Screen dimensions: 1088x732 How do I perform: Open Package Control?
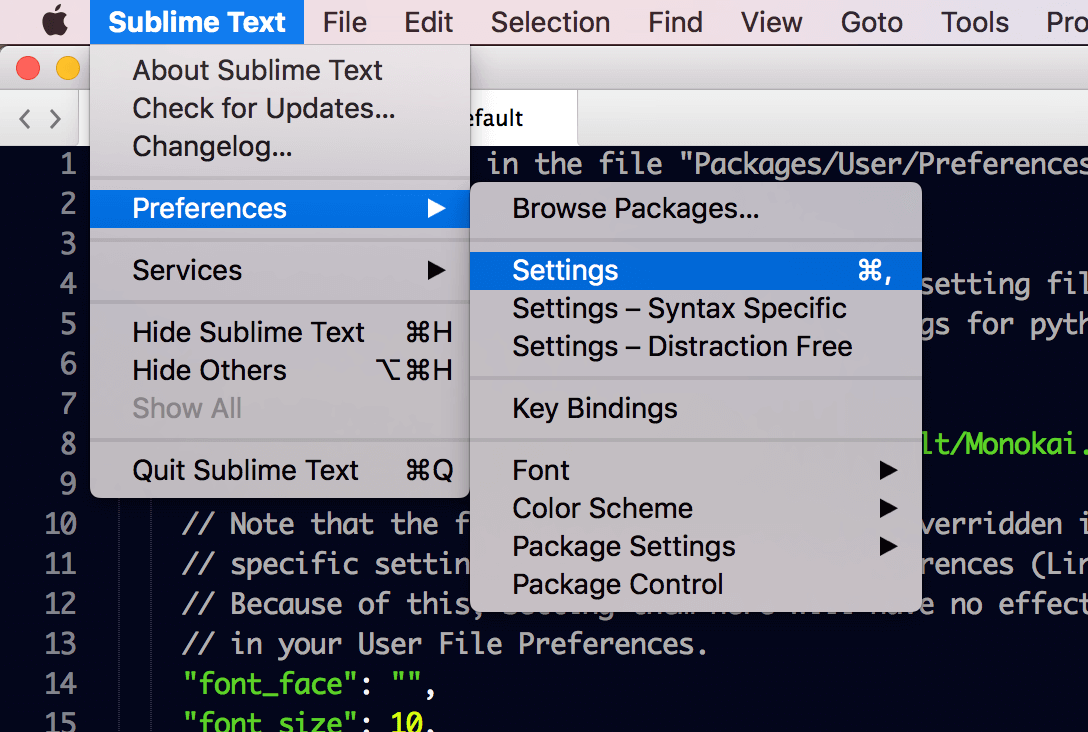695,585
